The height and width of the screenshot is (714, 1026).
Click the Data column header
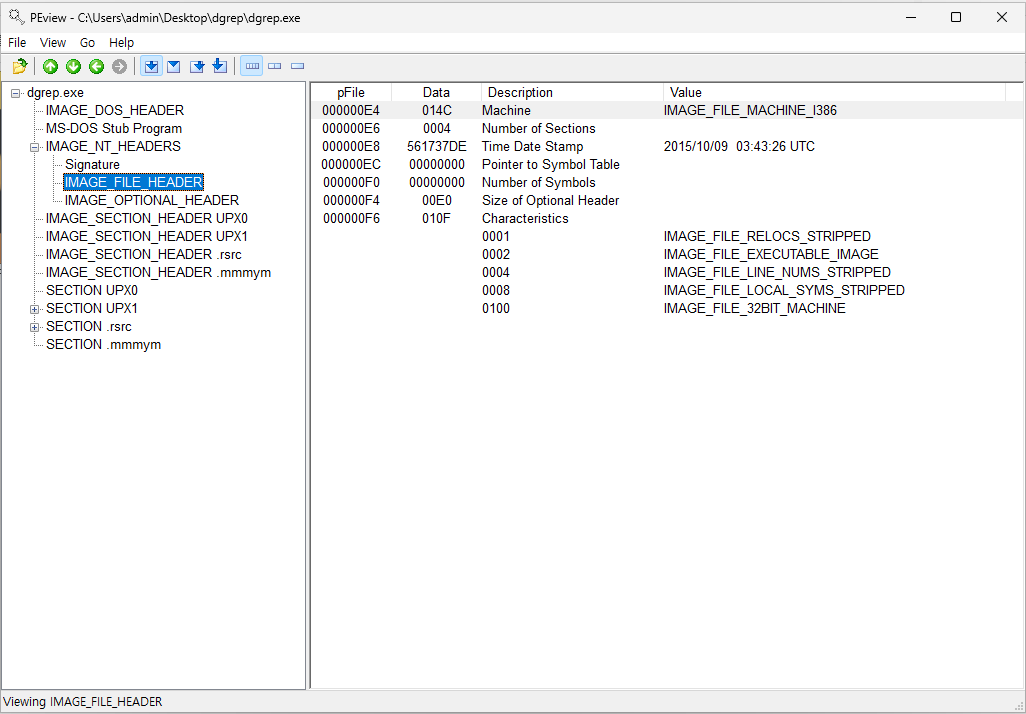click(436, 92)
